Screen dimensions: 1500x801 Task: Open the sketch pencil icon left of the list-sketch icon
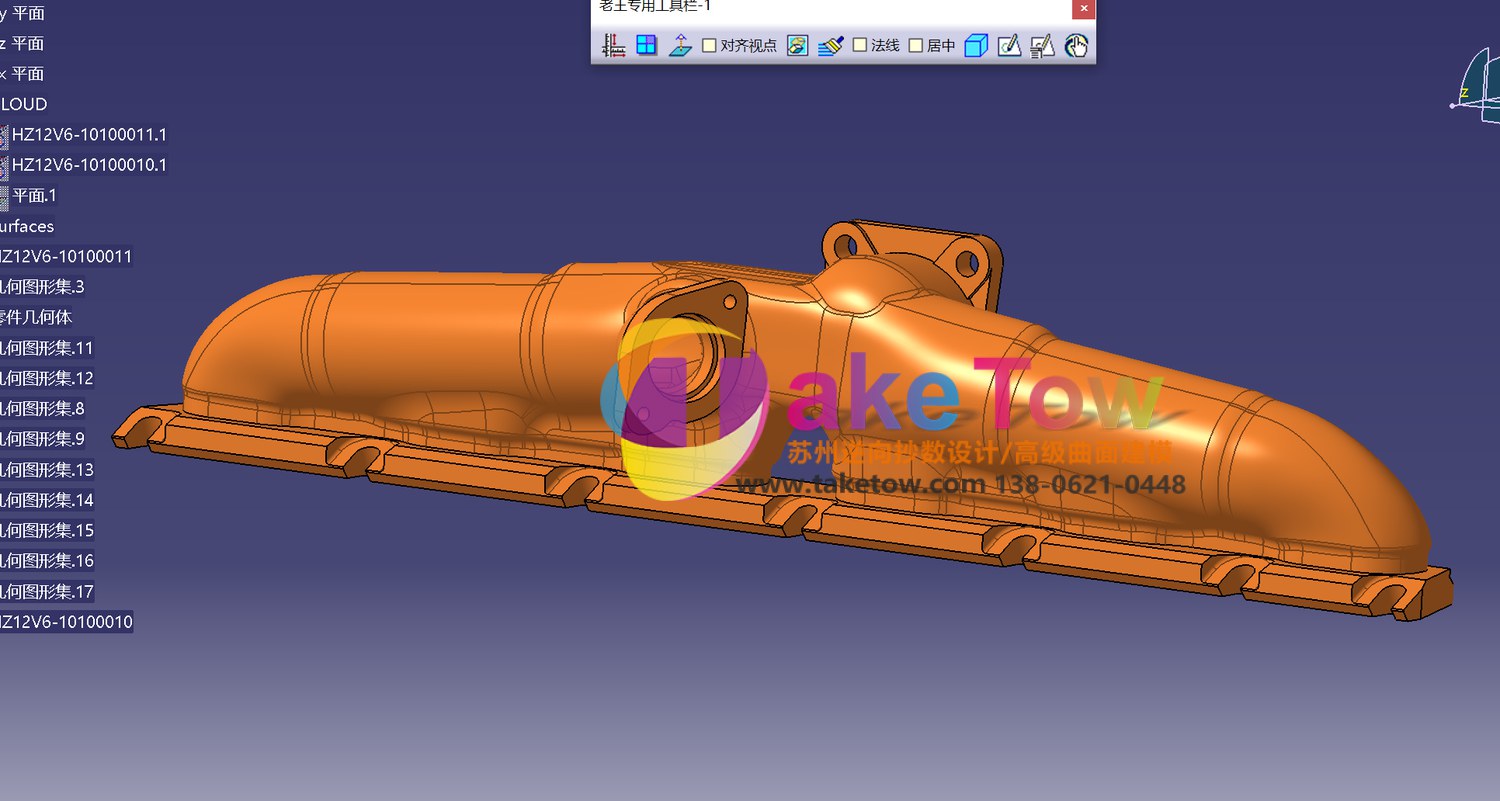tap(1009, 45)
